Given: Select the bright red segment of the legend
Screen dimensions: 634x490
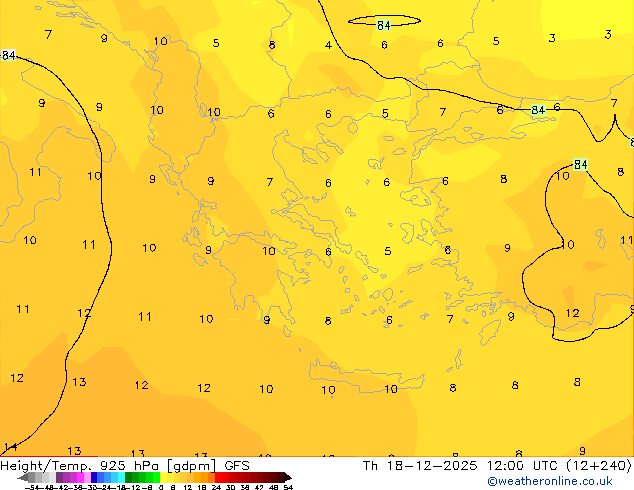Looking at the screenshot, I should [x=218, y=478].
